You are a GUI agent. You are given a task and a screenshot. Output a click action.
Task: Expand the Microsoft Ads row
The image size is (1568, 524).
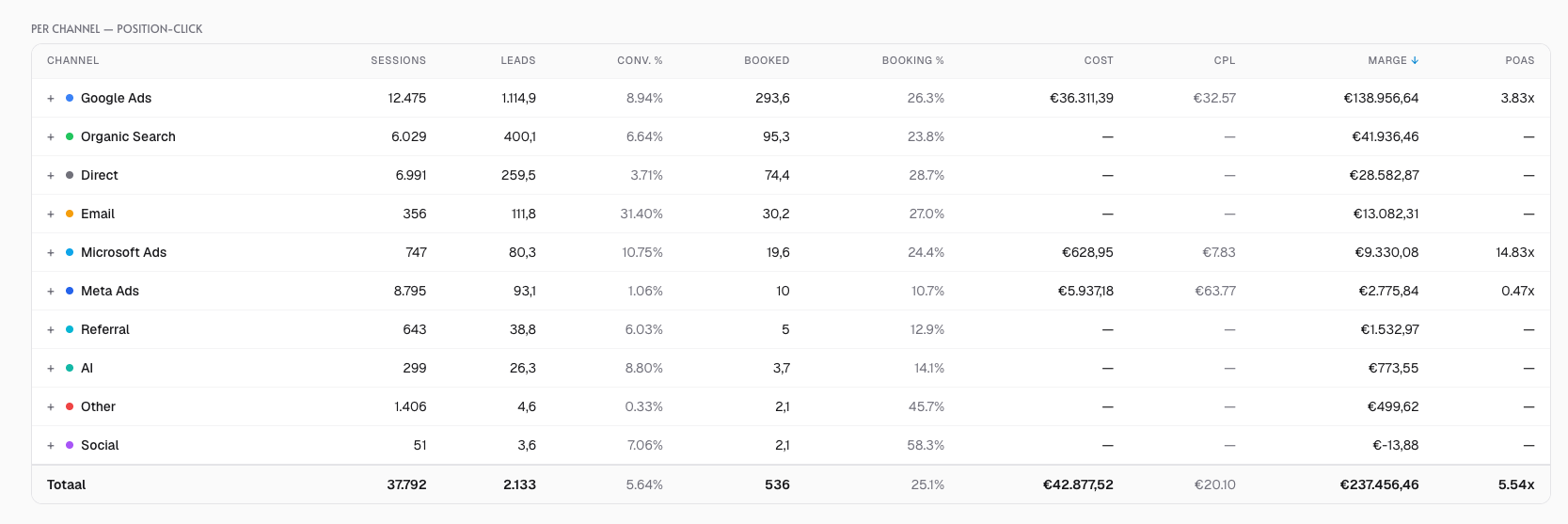tap(51, 253)
